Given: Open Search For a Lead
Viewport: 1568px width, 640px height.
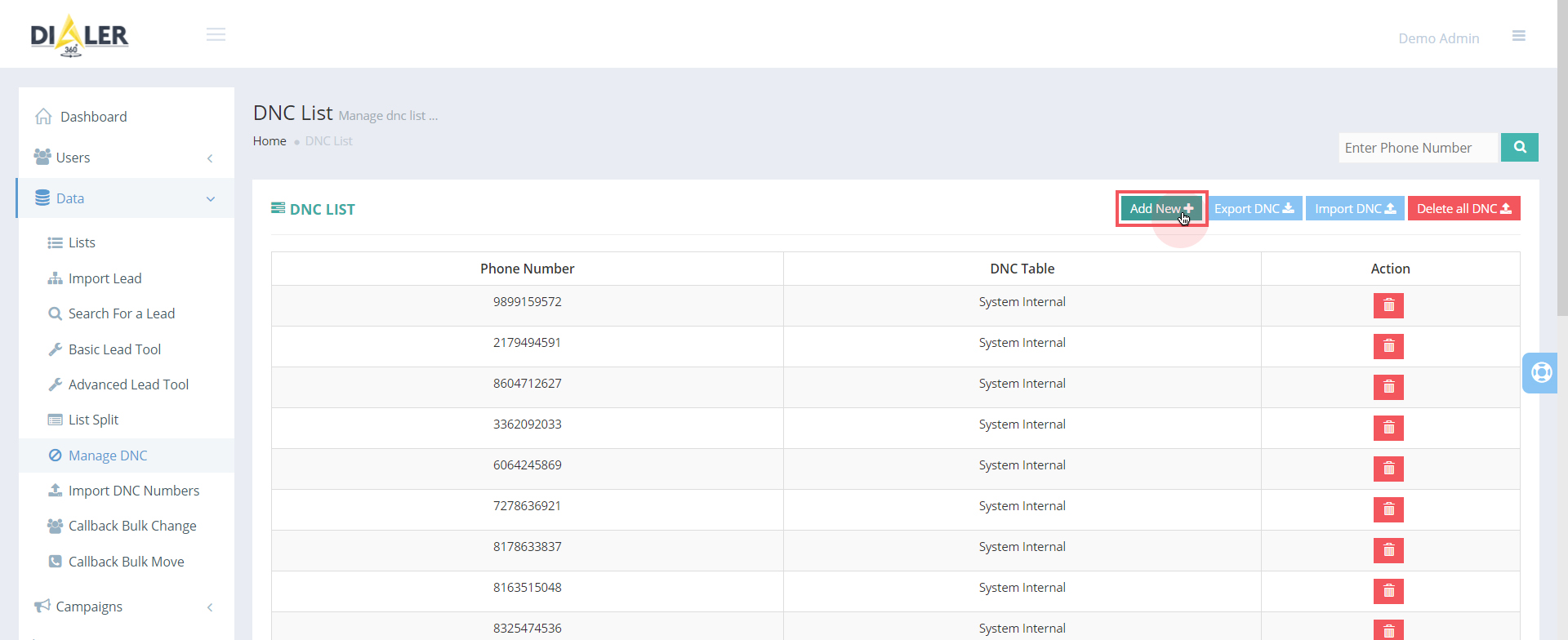Looking at the screenshot, I should (122, 313).
